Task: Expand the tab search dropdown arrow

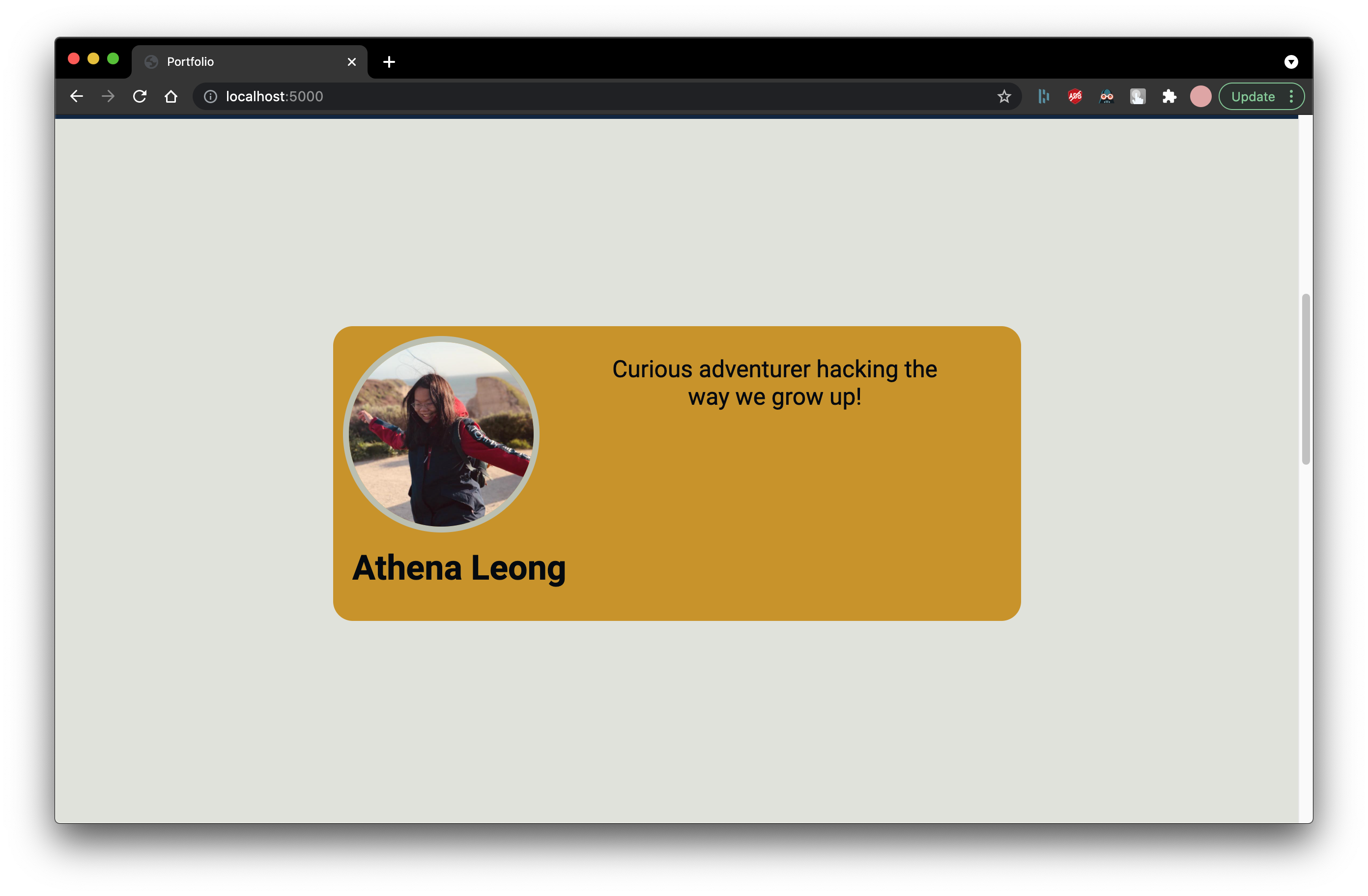Action: click(x=1291, y=61)
